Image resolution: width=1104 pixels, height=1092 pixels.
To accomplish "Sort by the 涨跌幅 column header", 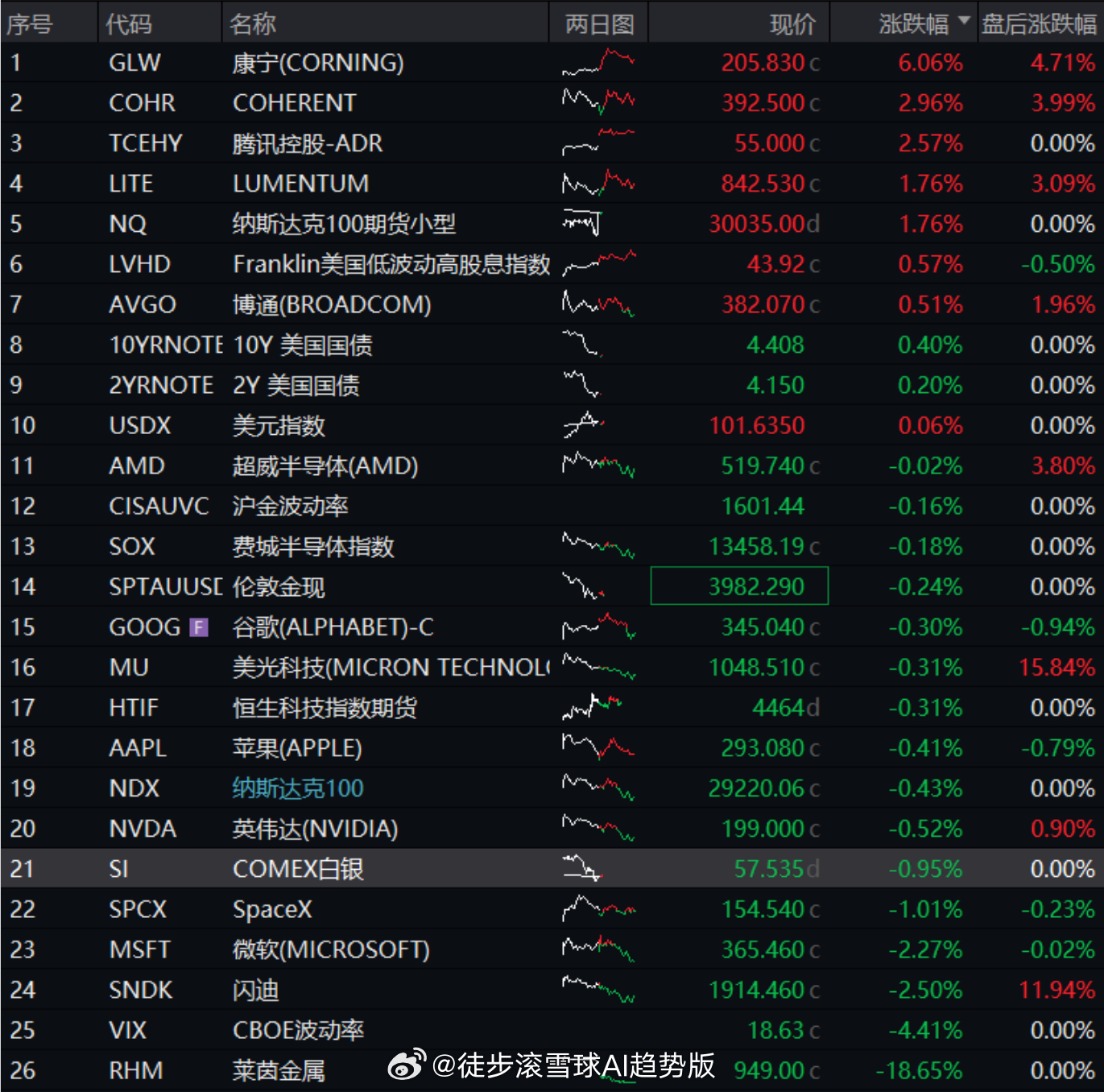I will coord(912,24).
